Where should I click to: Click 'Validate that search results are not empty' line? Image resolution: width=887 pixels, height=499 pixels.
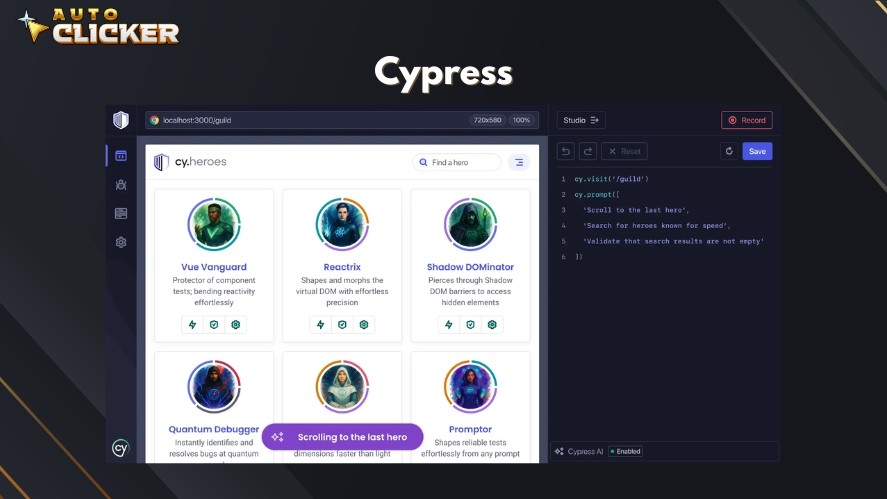[x=673, y=241]
